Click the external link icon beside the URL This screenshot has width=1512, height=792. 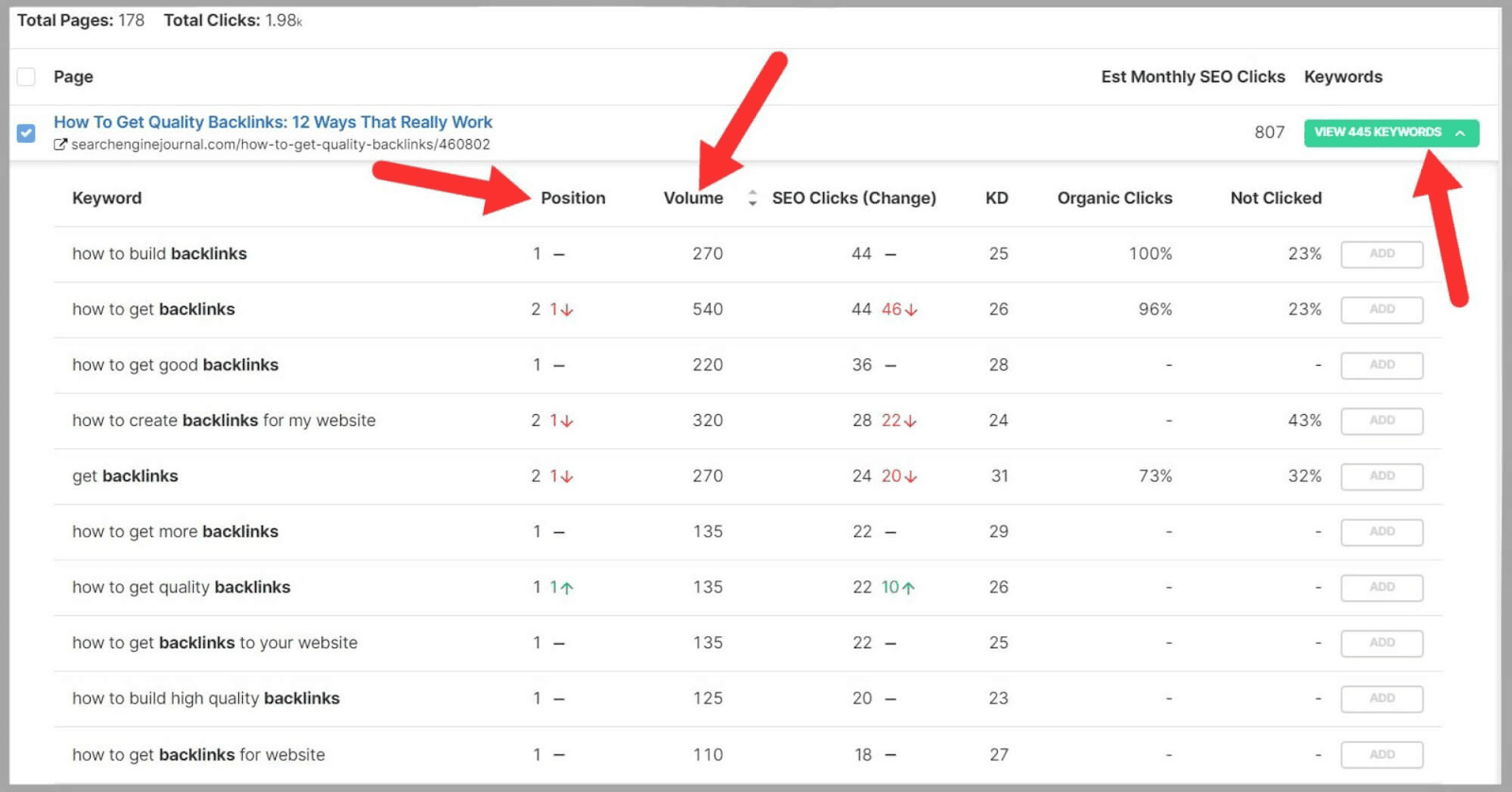[60, 145]
